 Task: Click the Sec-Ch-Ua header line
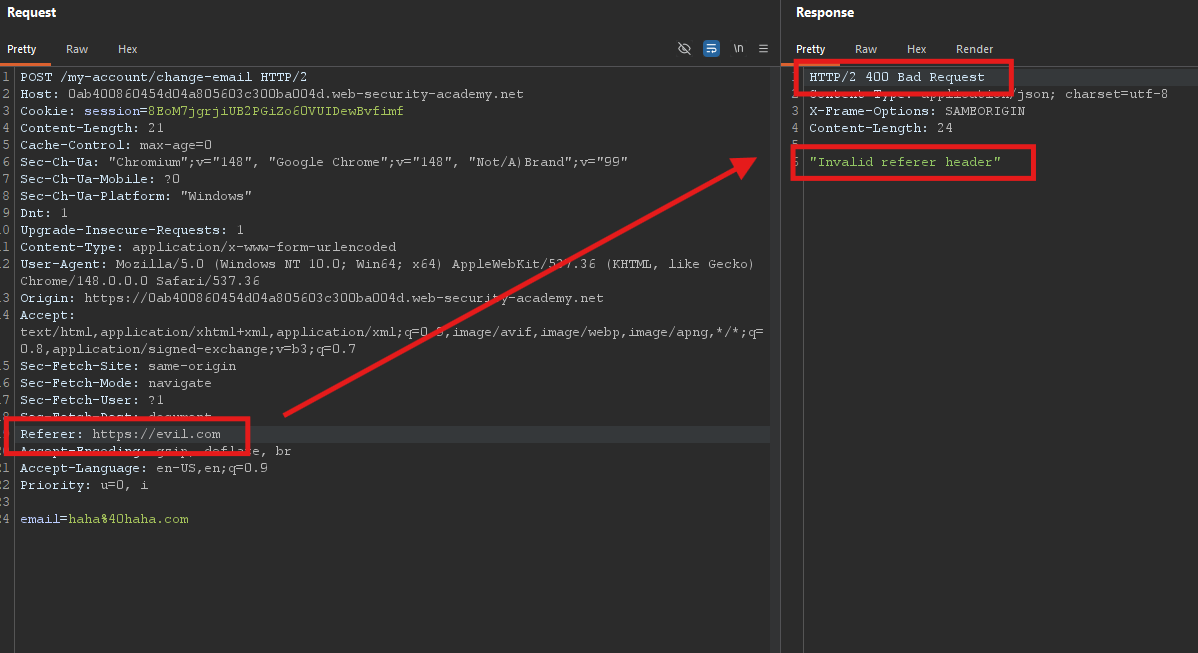pyautogui.click(x=324, y=162)
